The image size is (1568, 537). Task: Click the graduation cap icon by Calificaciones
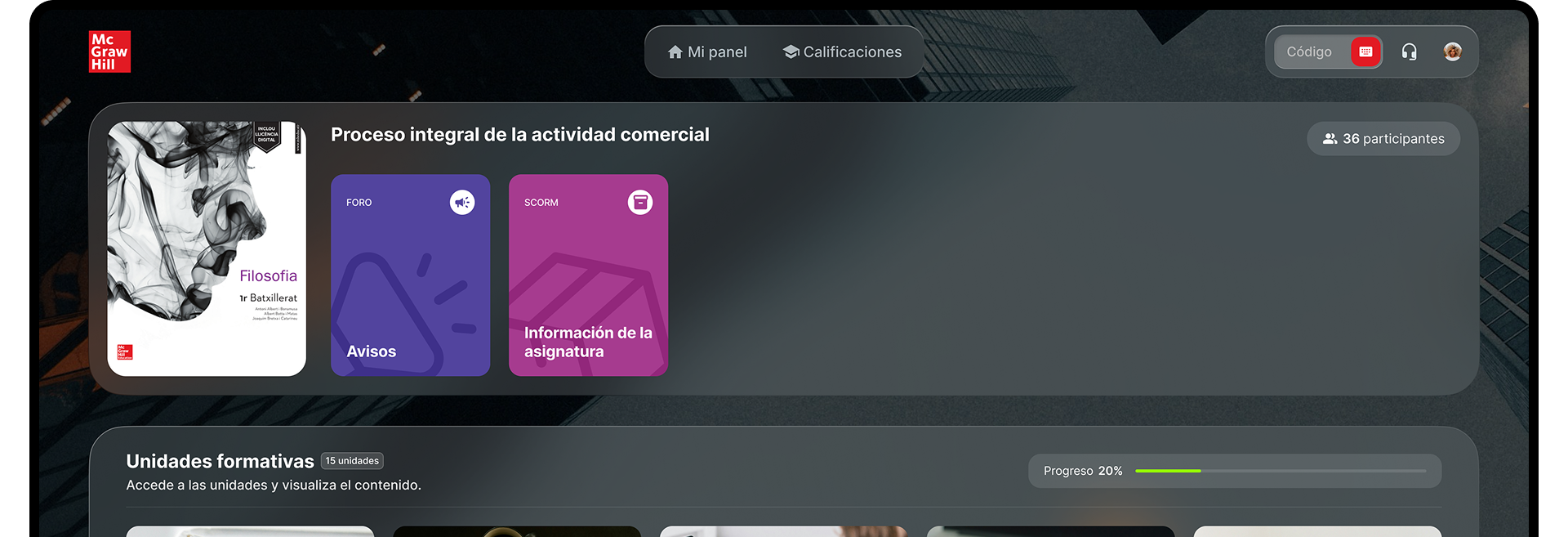[790, 51]
